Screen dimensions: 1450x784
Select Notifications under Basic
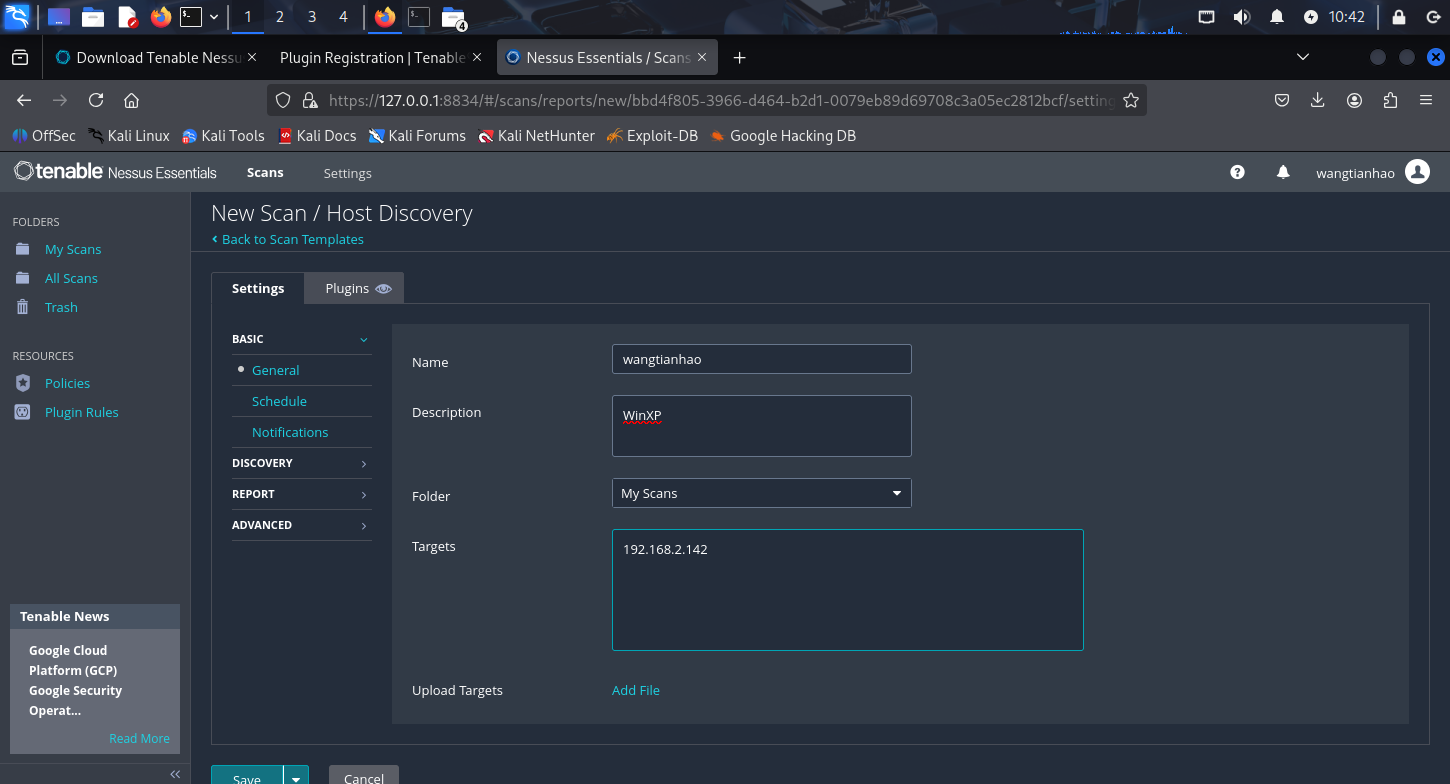(290, 432)
